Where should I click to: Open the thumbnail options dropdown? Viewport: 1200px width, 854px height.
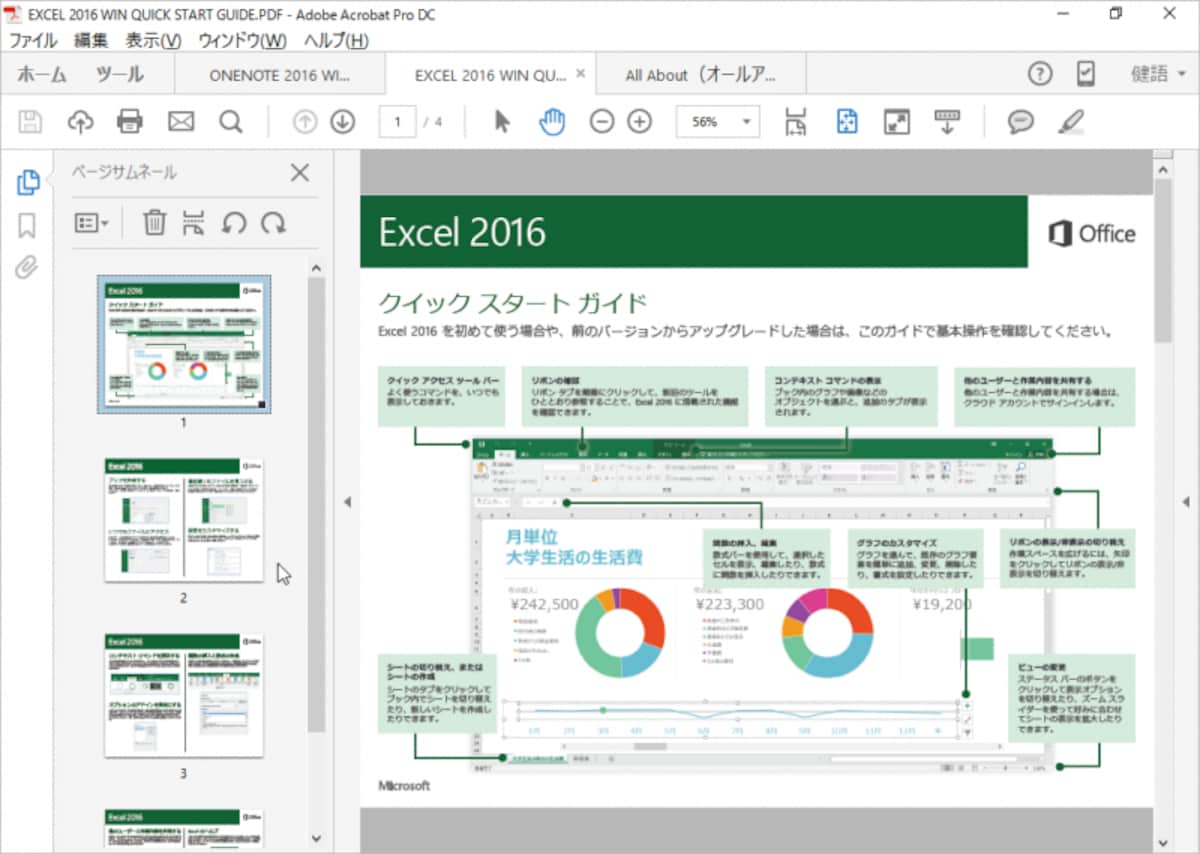pyautogui.click(x=92, y=223)
